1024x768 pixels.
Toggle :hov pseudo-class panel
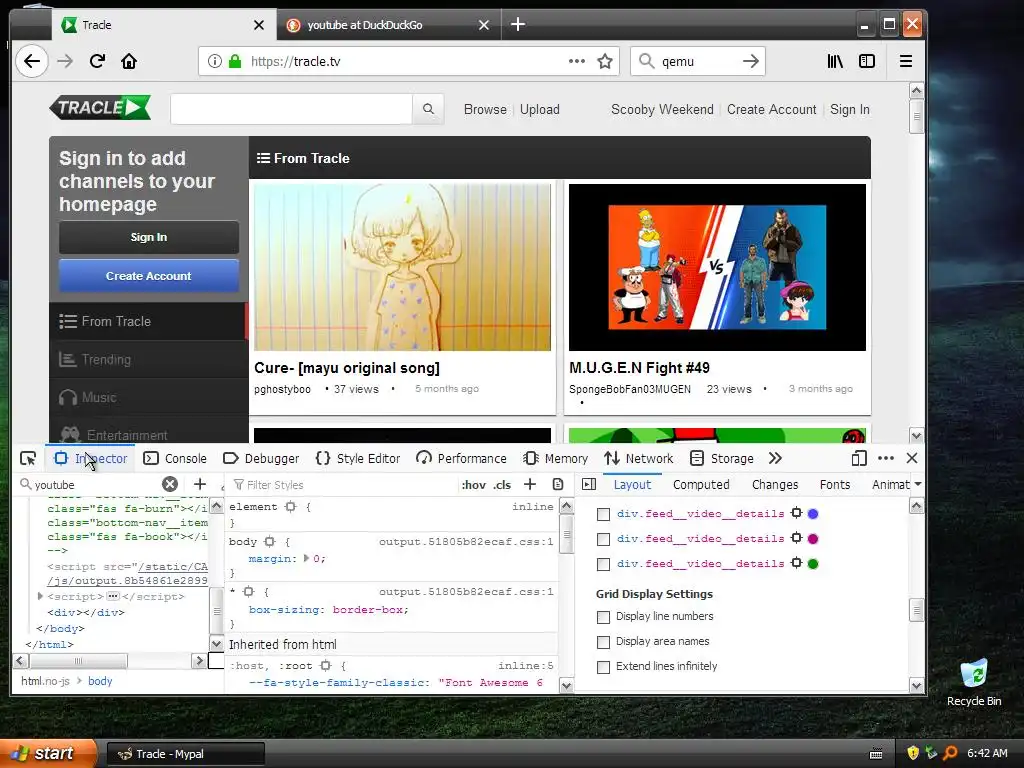point(473,485)
